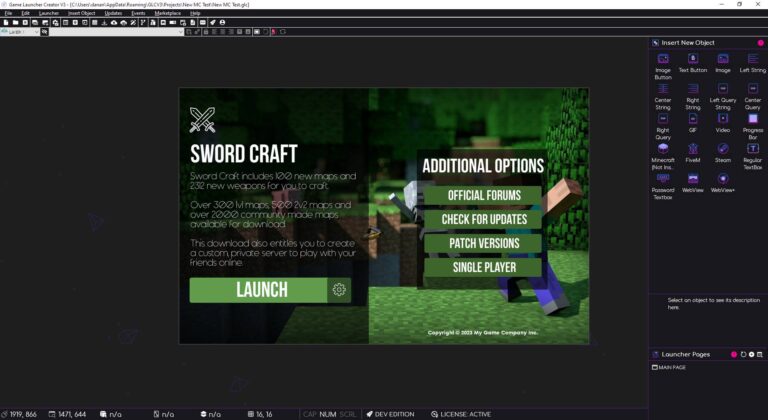
Task: Click the DEV EDITION status entry
Action: coord(390,414)
